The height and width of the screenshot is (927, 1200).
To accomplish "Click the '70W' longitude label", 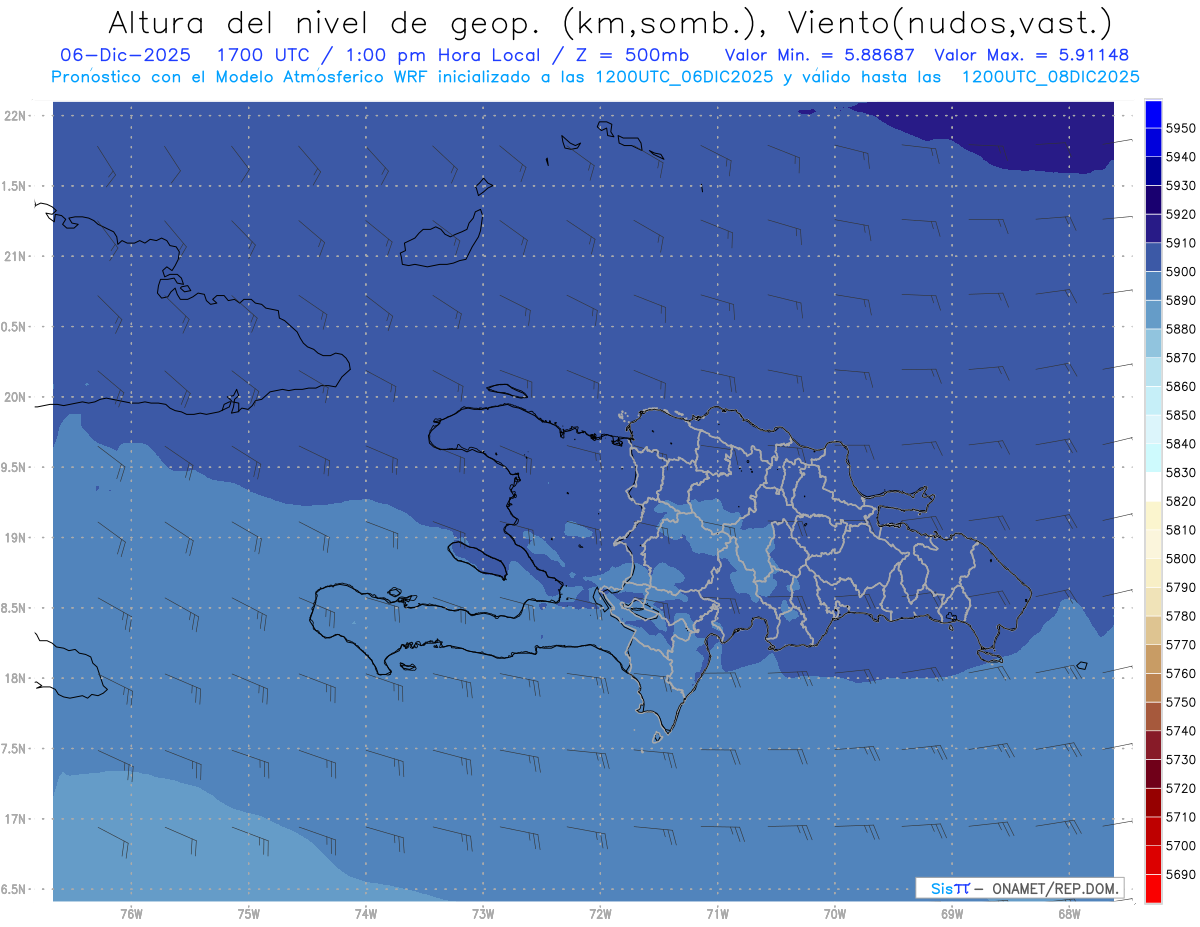I will [x=835, y=914].
